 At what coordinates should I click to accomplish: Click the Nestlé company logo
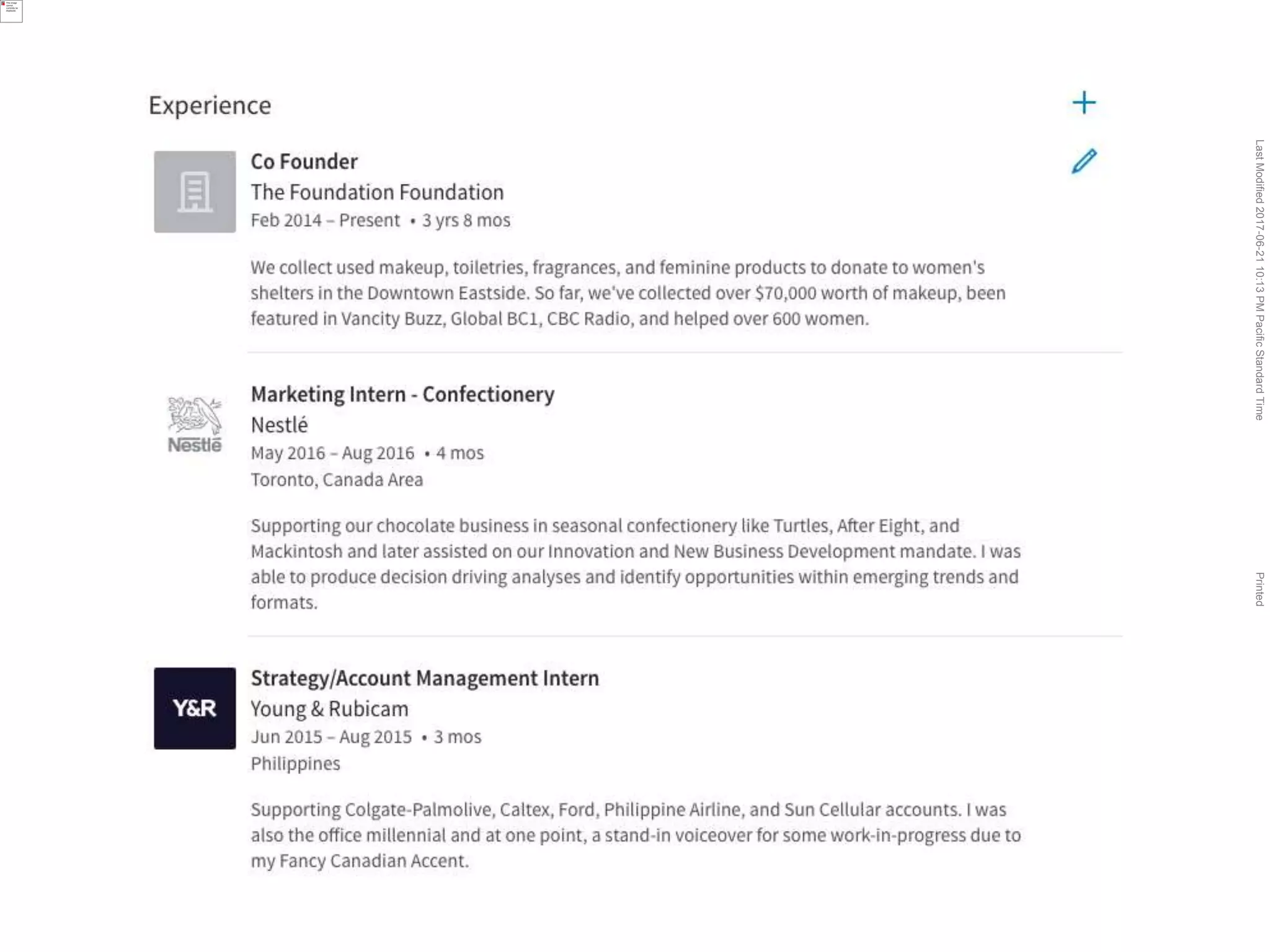click(195, 425)
